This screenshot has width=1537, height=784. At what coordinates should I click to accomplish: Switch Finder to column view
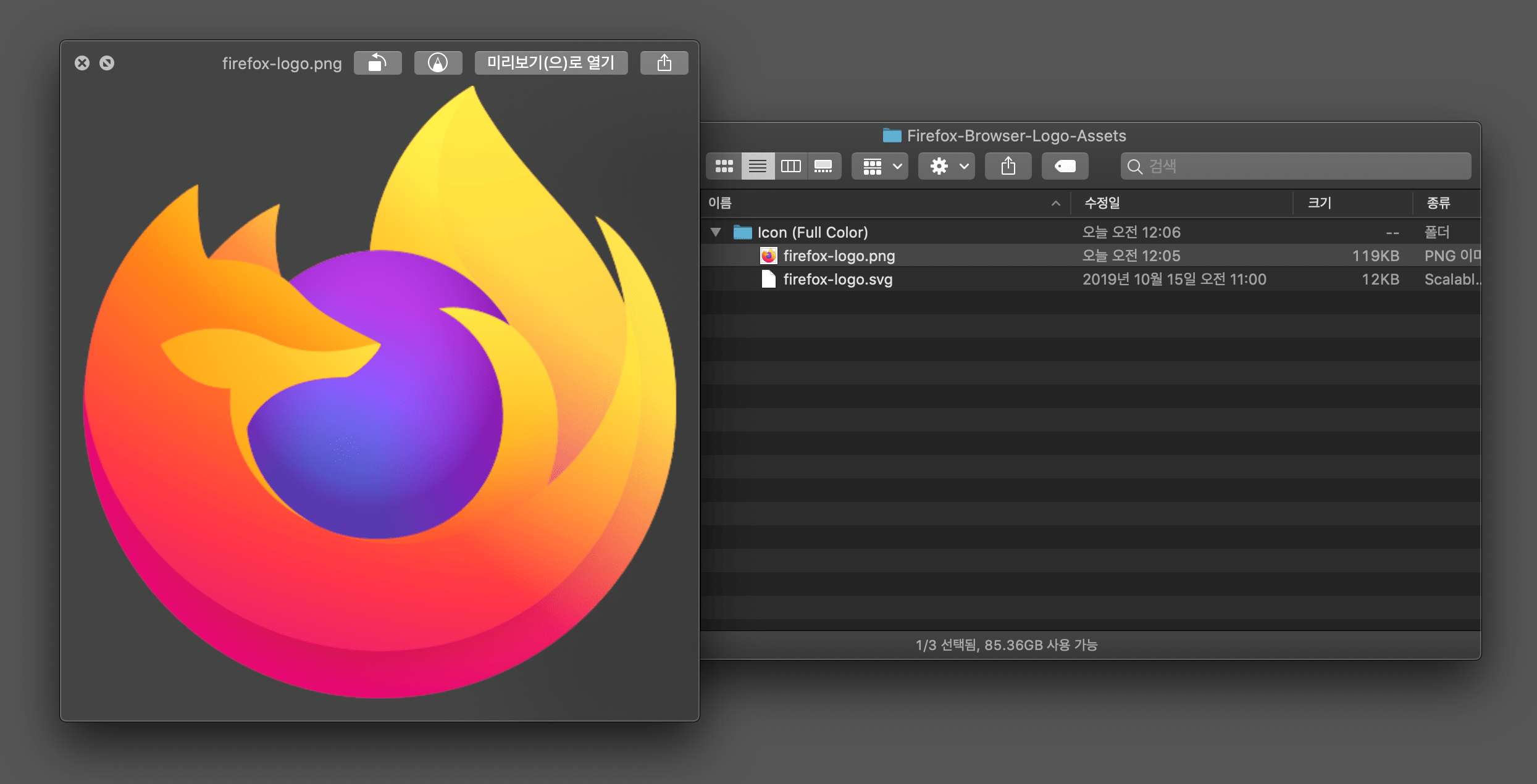click(x=790, y=166)
